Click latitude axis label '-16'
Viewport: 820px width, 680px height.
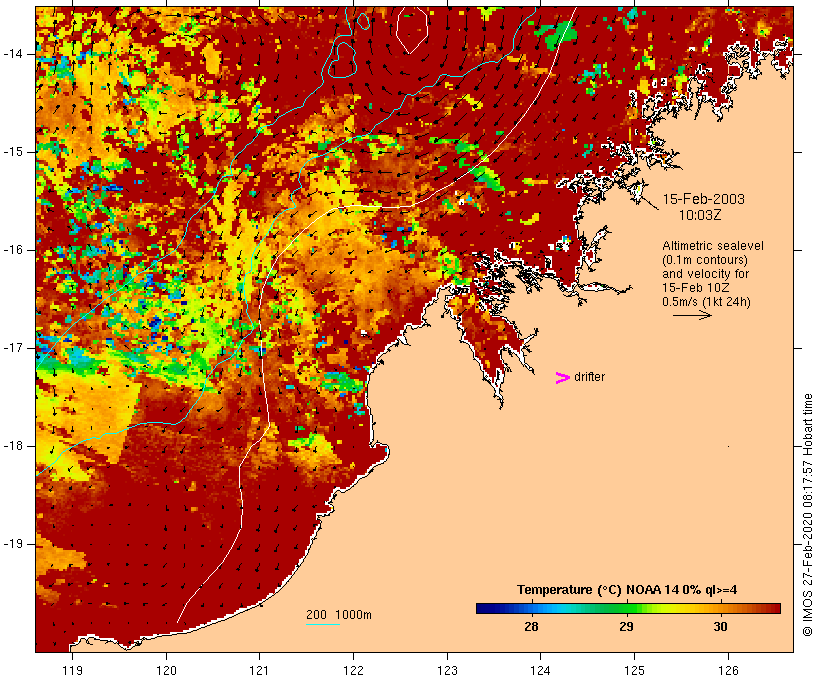[x=13, y=250]
